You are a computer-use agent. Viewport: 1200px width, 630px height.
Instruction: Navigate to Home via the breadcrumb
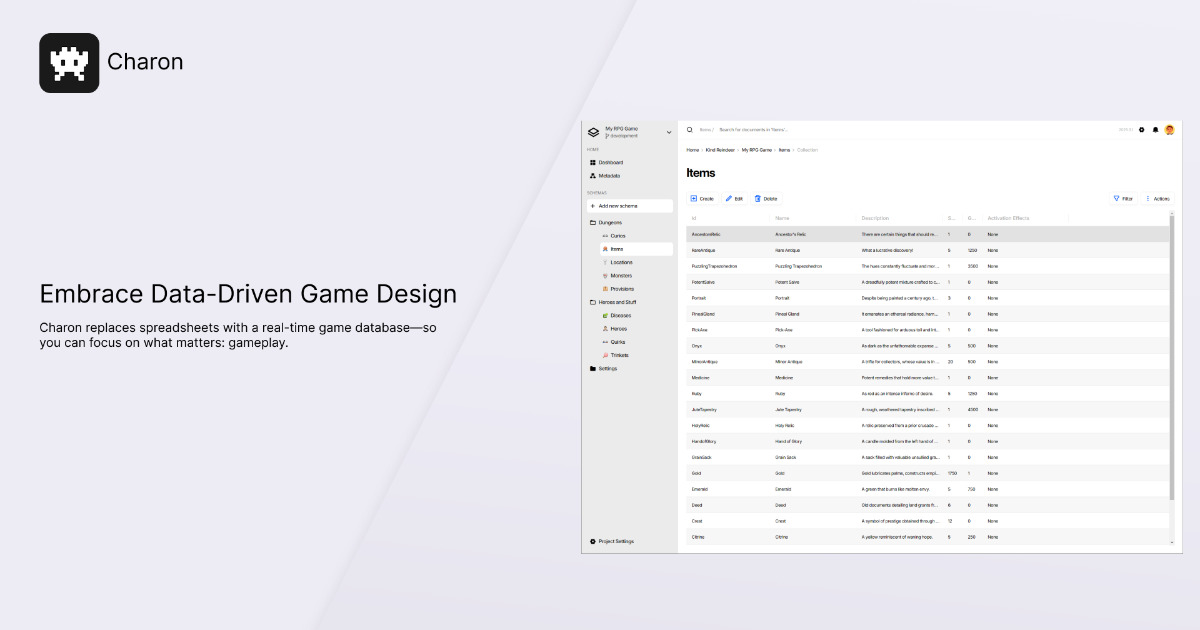(x=692, y=150)
